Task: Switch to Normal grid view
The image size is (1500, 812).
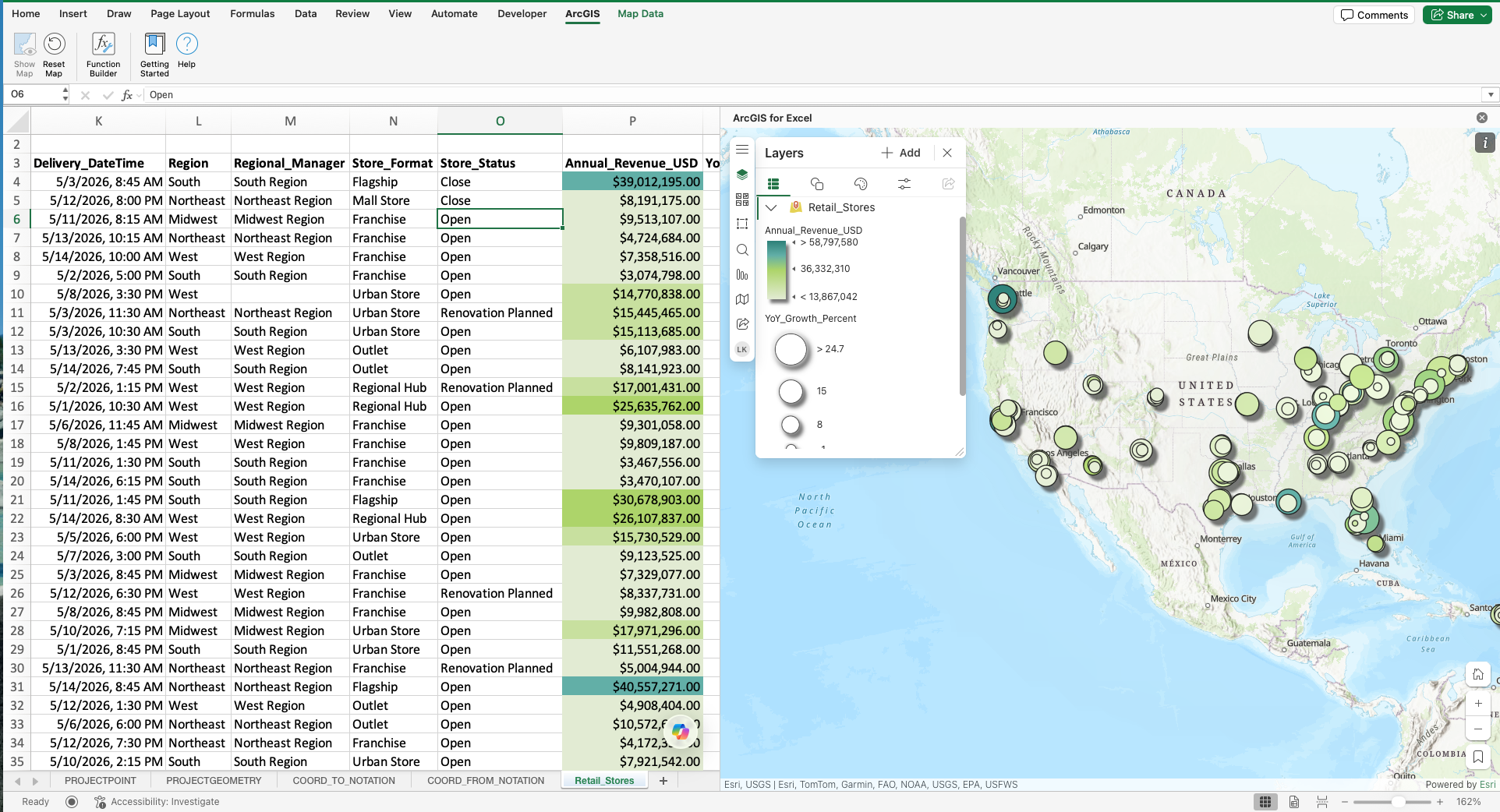Action: [1265, 802]
